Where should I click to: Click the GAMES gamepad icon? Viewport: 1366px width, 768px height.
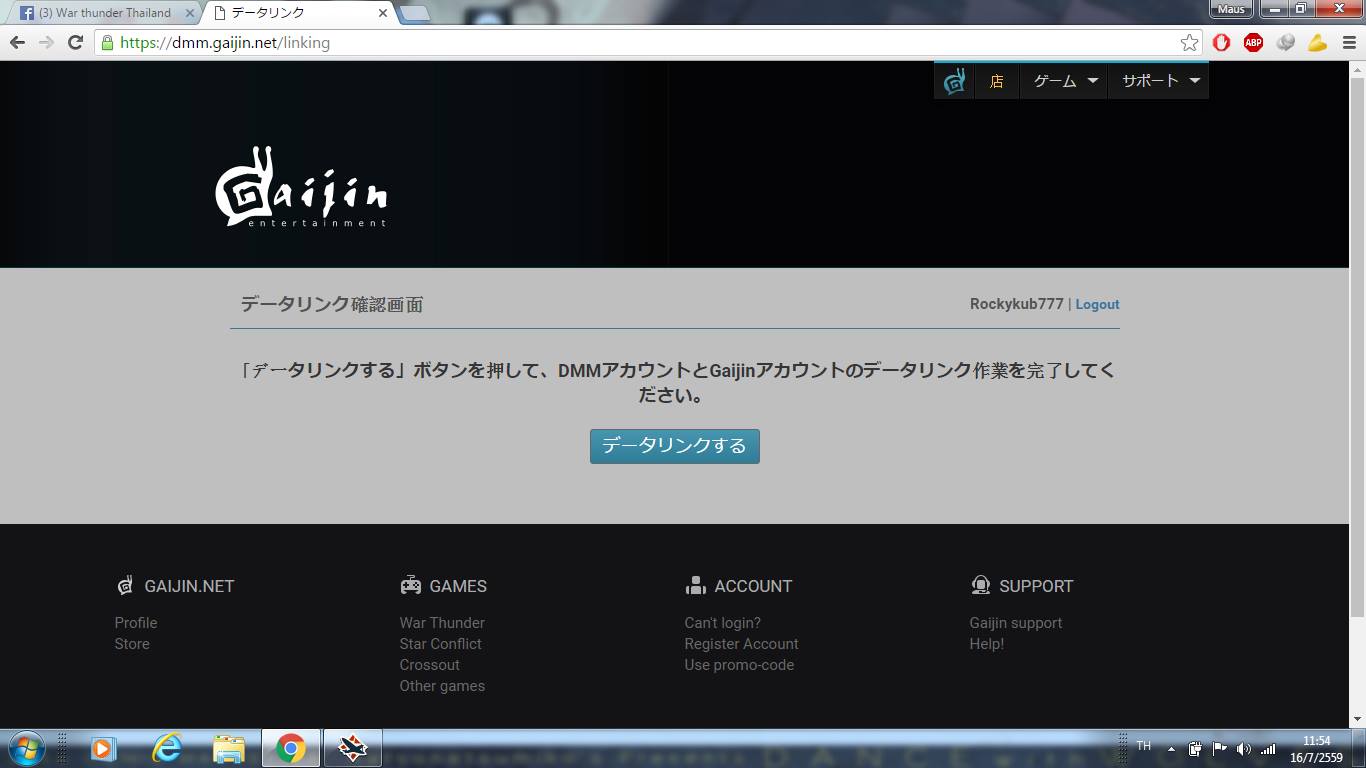coord(410,586)
